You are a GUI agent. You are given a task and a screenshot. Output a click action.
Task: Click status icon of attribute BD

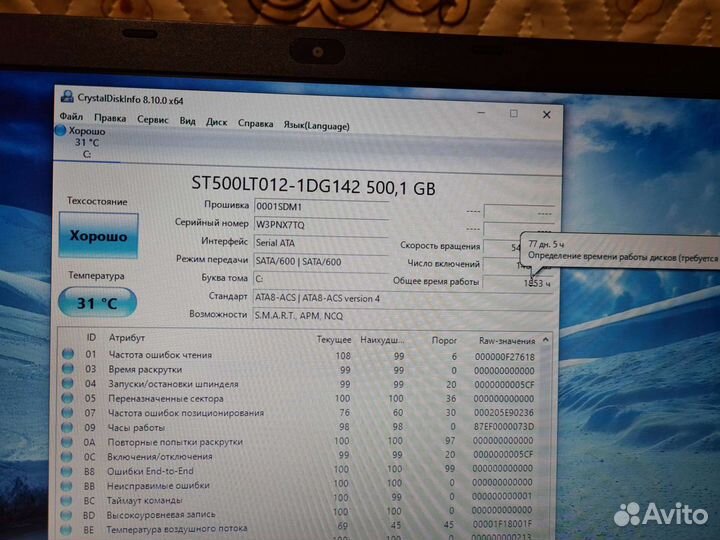point(66,515)
